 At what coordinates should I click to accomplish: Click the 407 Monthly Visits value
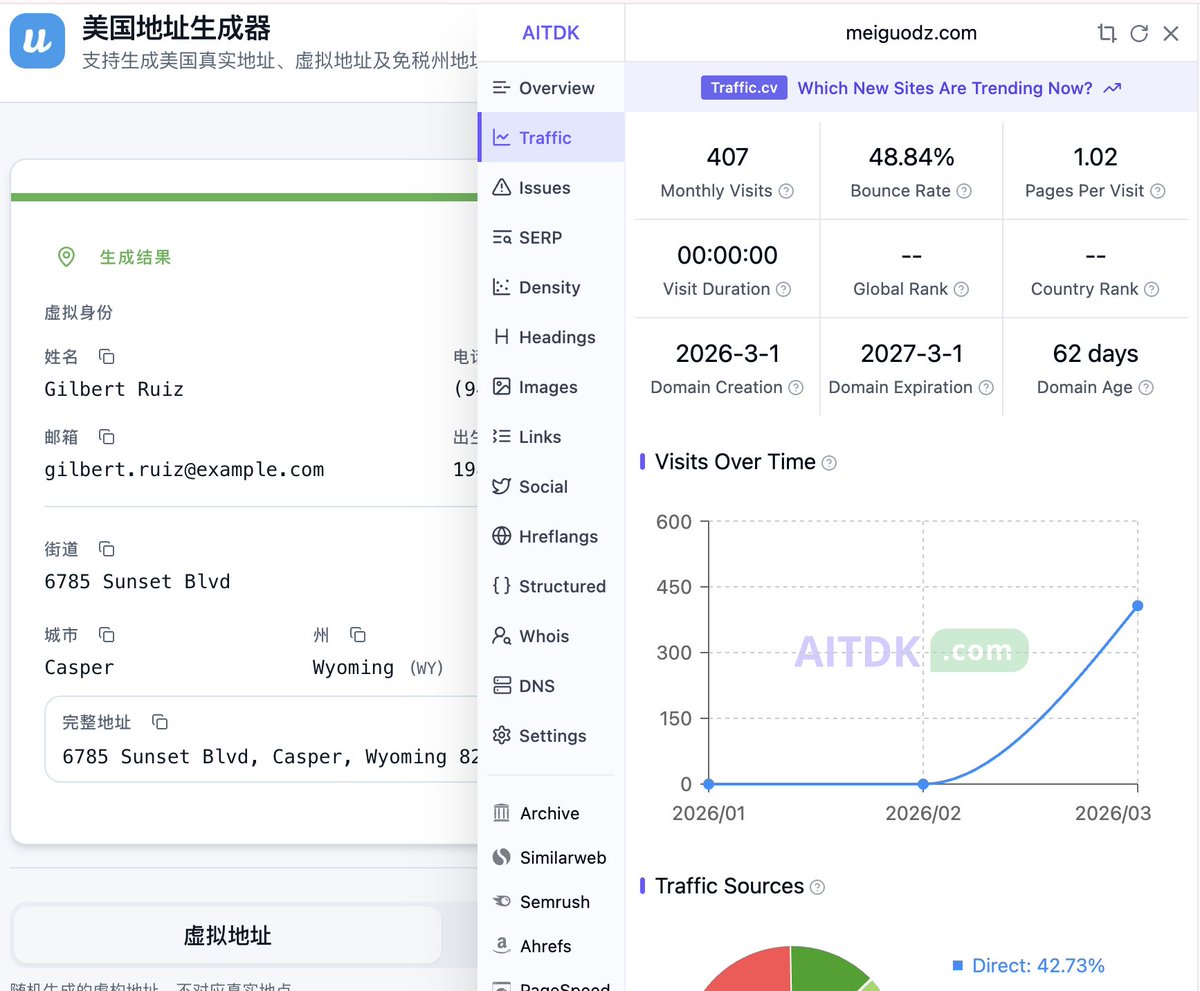click(x=727, y=157)
